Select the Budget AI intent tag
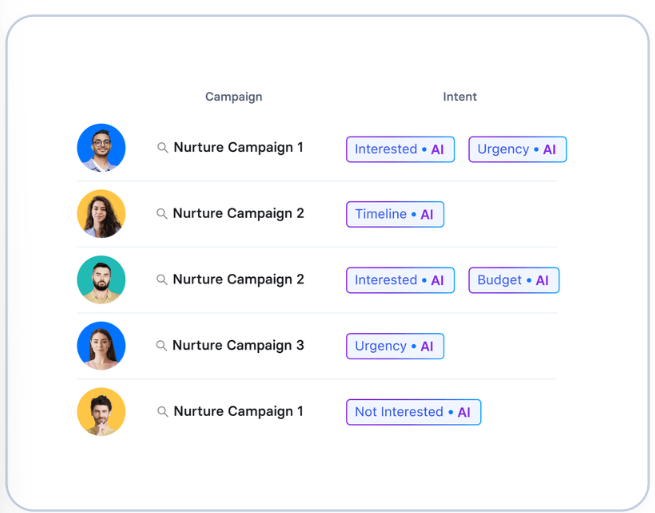The width and height of the screenshot is (655, 513). pos(513,280)
